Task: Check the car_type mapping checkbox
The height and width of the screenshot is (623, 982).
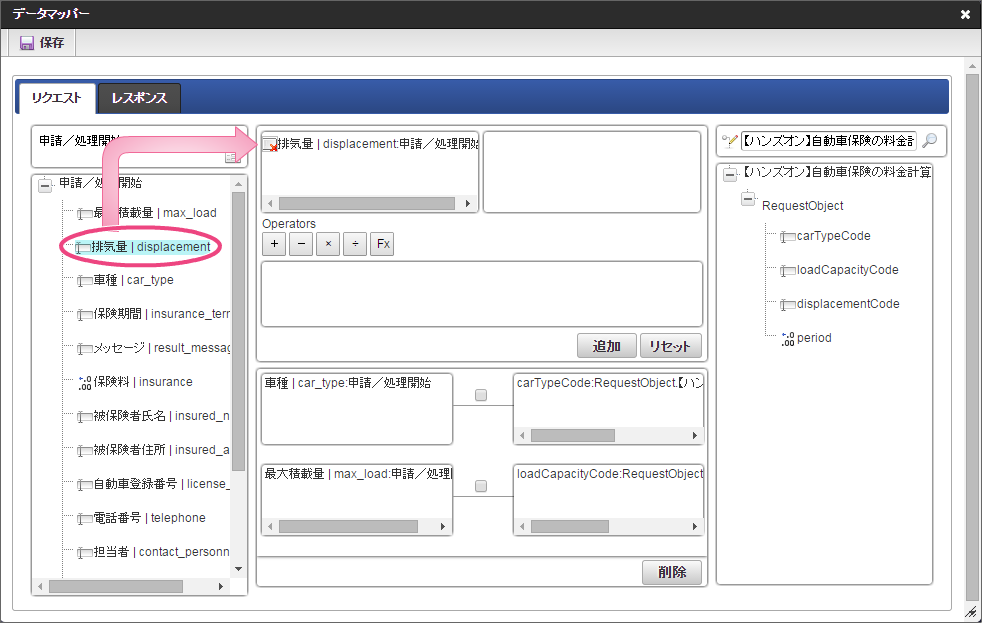Action: pyautogui.click(x=481, y=395)
